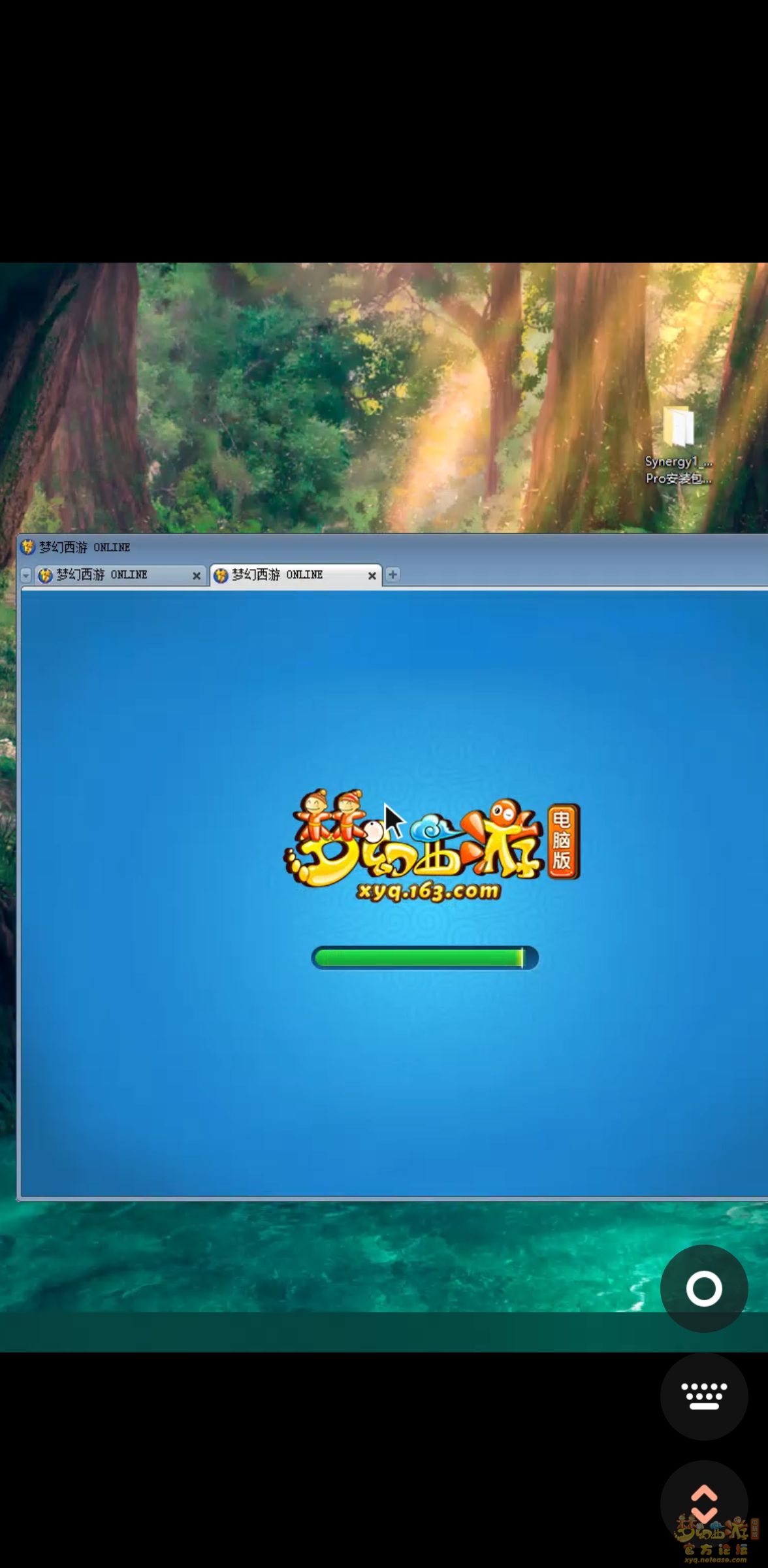
Task: Tap the round circle home overlay button
Action: [x=704, y=1288]
